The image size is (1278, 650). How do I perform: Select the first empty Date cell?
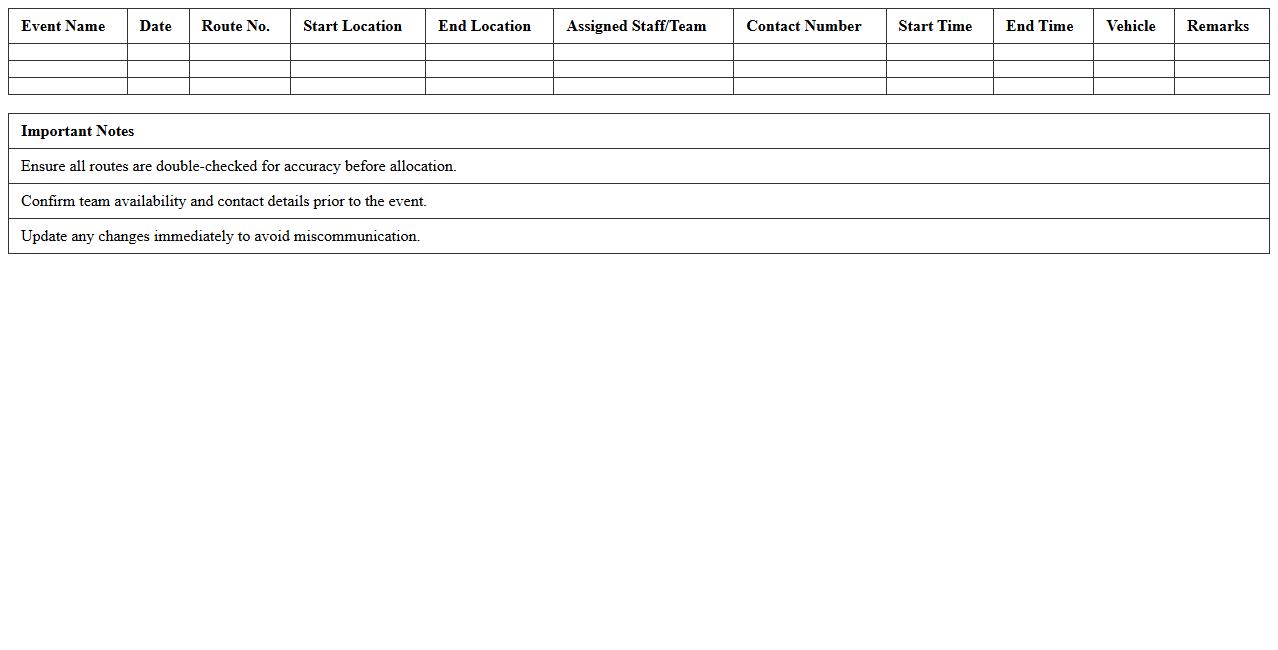158,52
